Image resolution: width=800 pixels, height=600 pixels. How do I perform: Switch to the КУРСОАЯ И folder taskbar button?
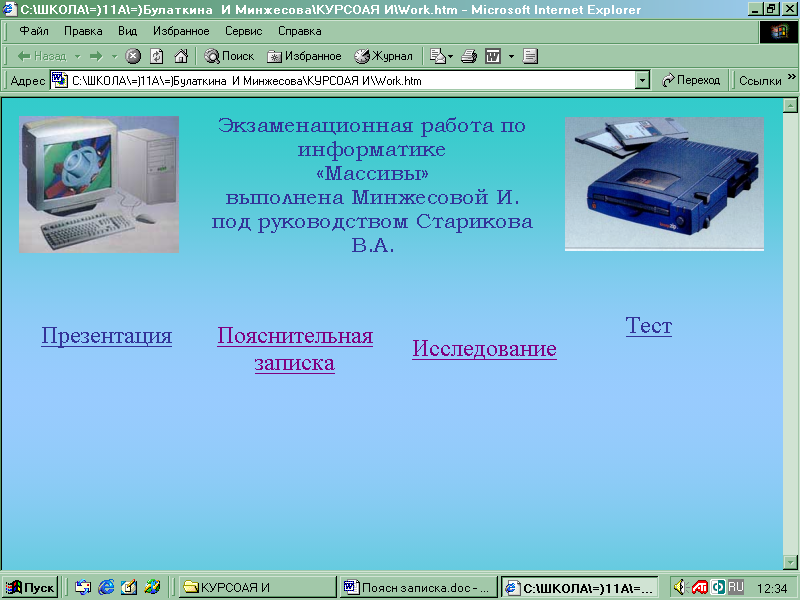pos(258,588)
